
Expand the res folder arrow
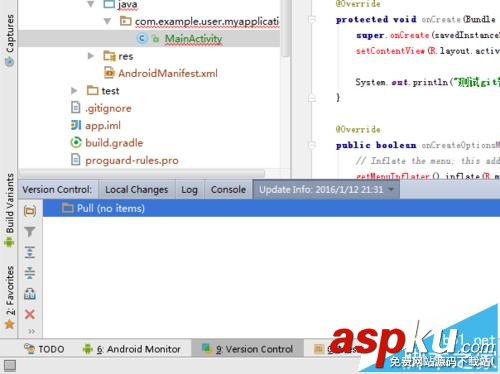click(90, 56)
